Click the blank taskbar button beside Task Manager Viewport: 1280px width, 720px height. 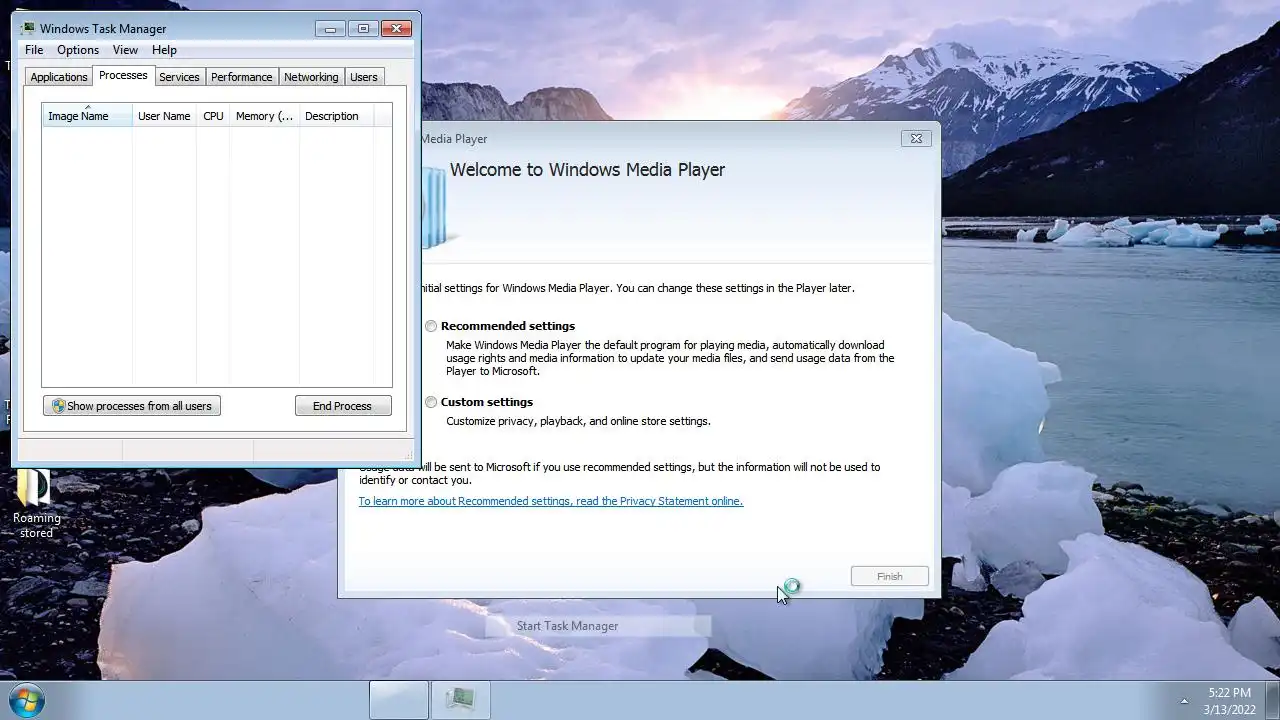tap(399, 700)
